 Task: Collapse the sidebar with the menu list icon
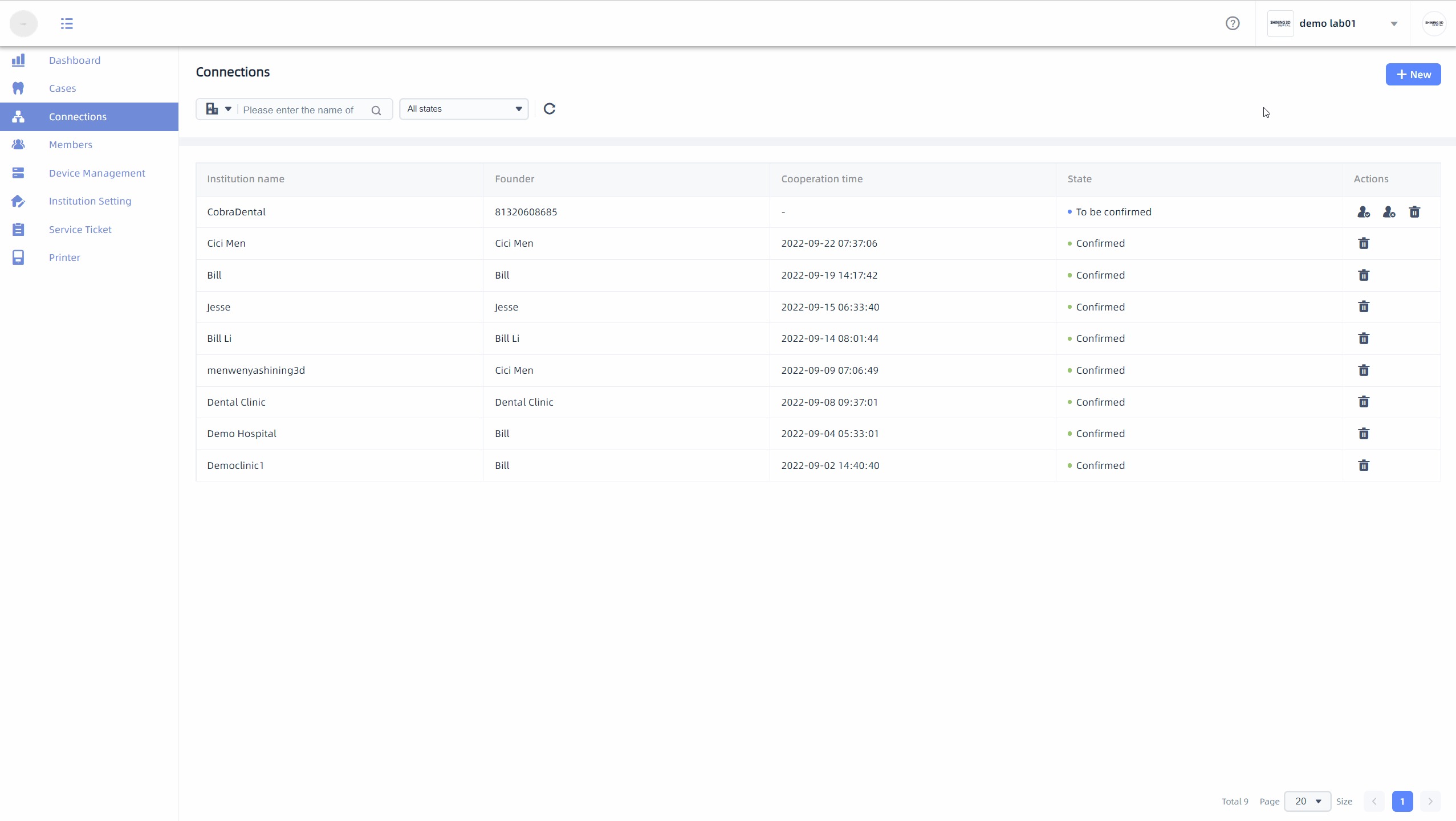pos(67,23)
